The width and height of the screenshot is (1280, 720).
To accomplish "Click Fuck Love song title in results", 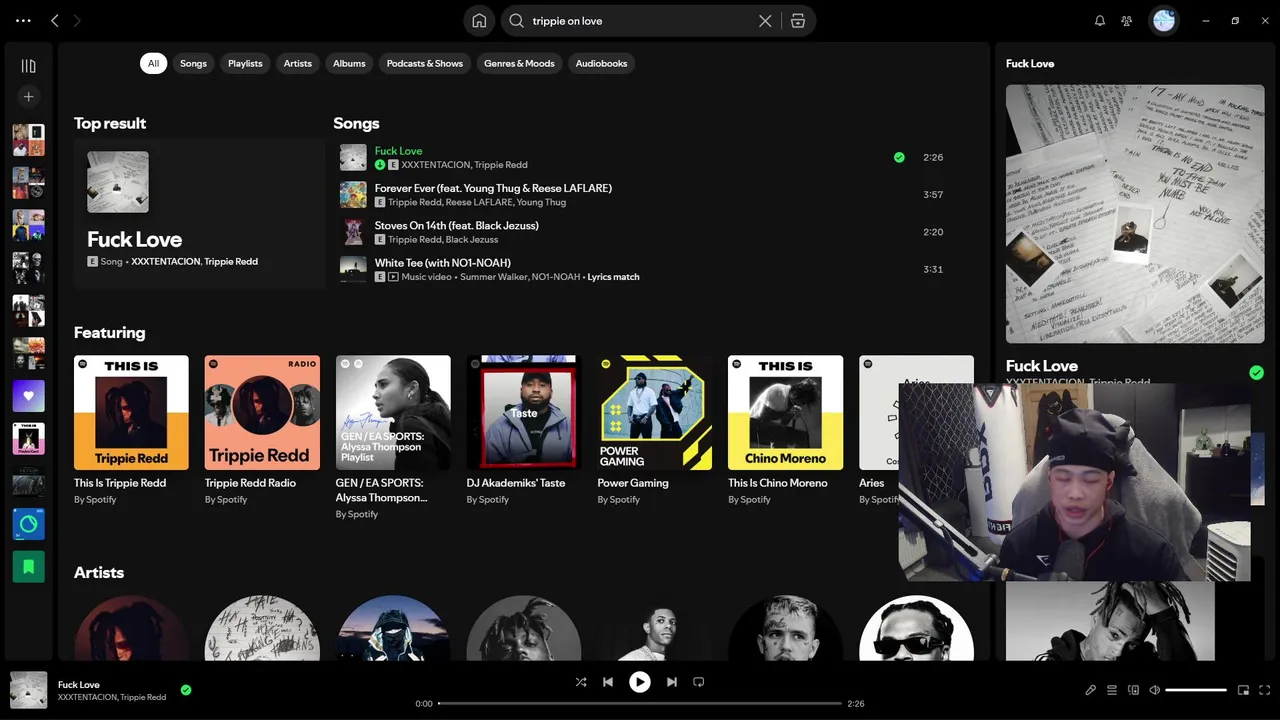I will [x=398, y=151].
